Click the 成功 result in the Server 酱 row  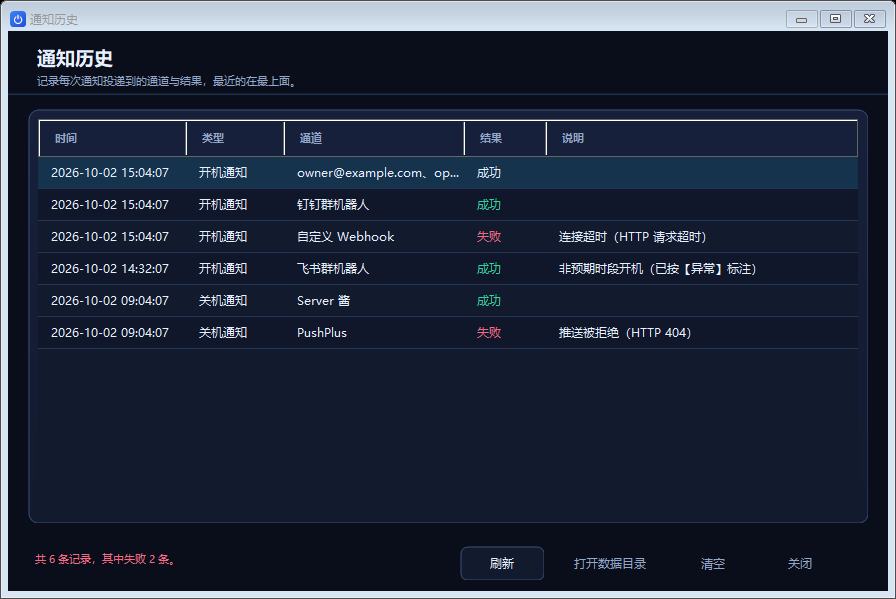489,301
